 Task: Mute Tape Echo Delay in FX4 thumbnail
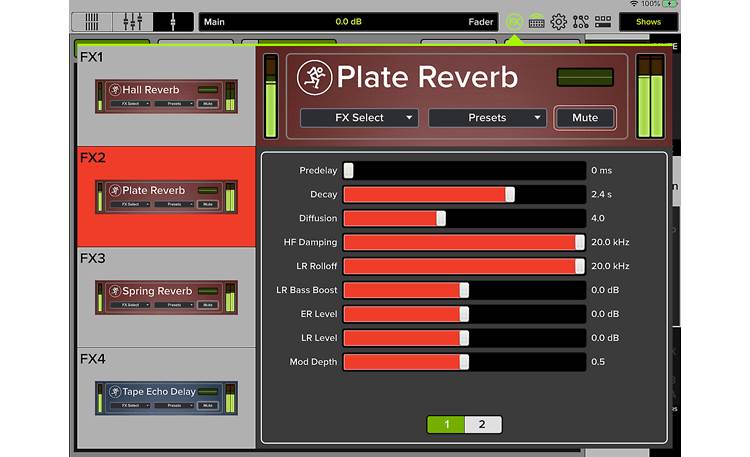(208, 405)
